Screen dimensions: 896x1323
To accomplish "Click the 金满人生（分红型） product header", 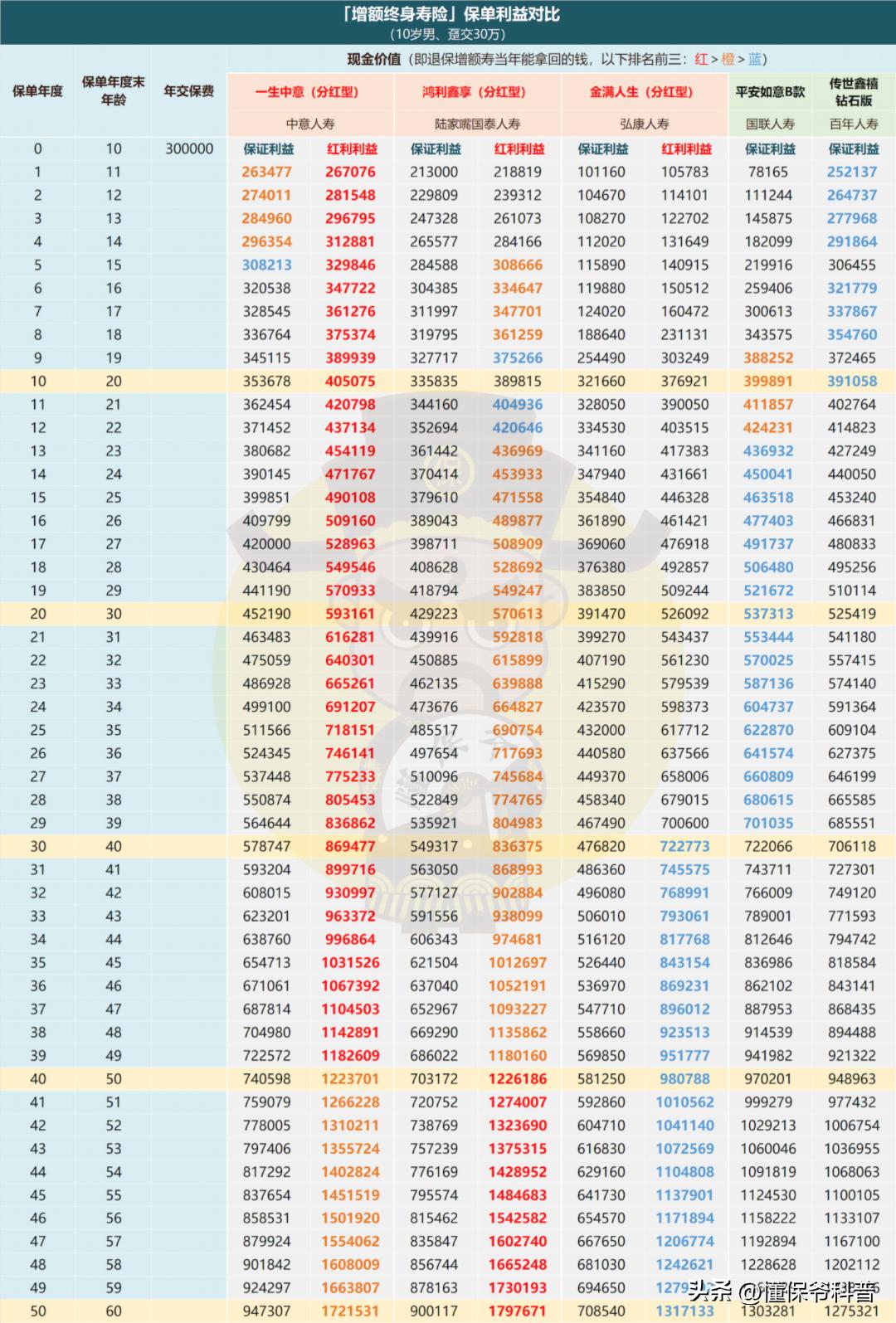I will click(645, 92).
